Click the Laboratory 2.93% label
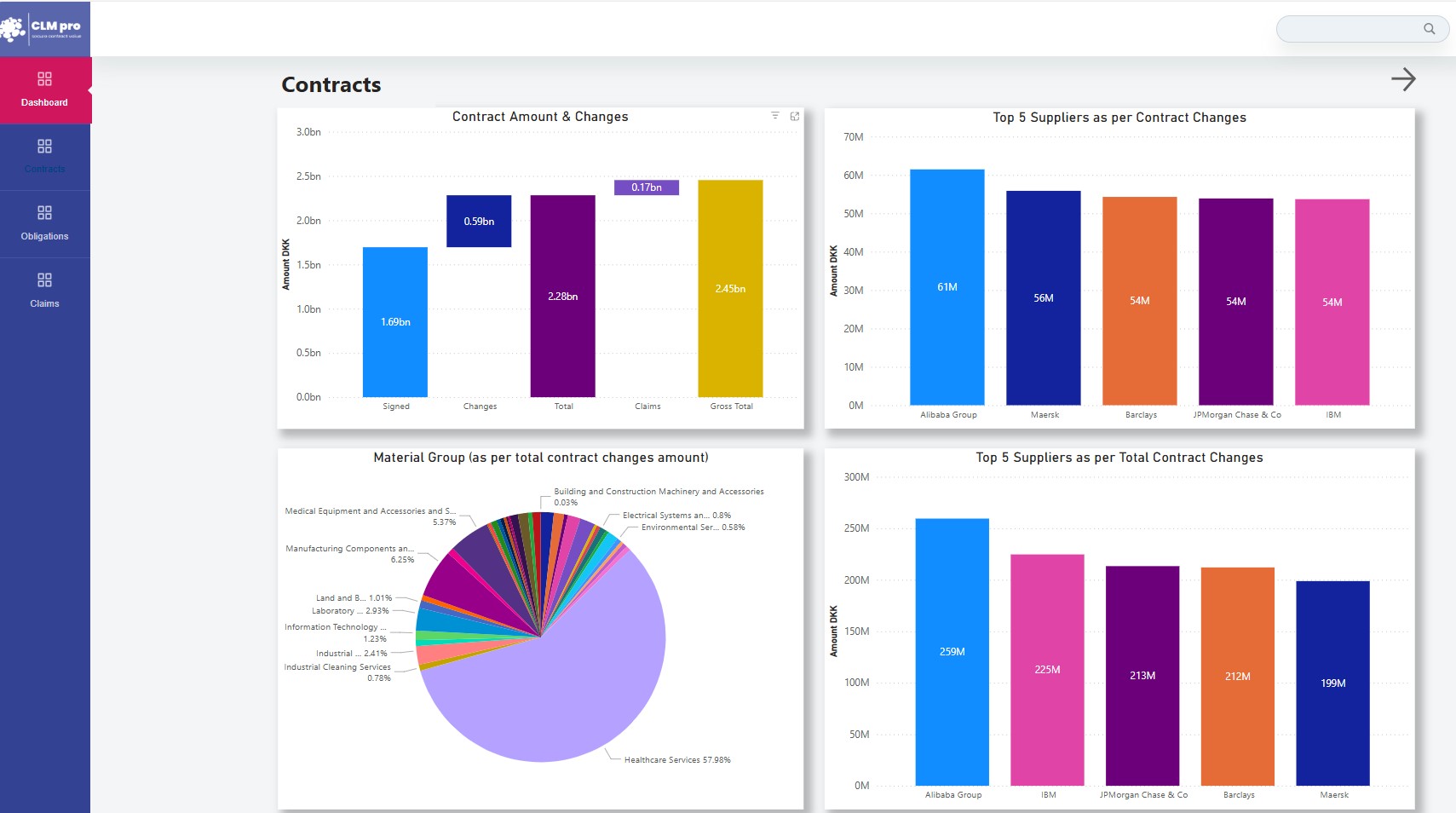Screen dimensions: 1456x813 350,611
